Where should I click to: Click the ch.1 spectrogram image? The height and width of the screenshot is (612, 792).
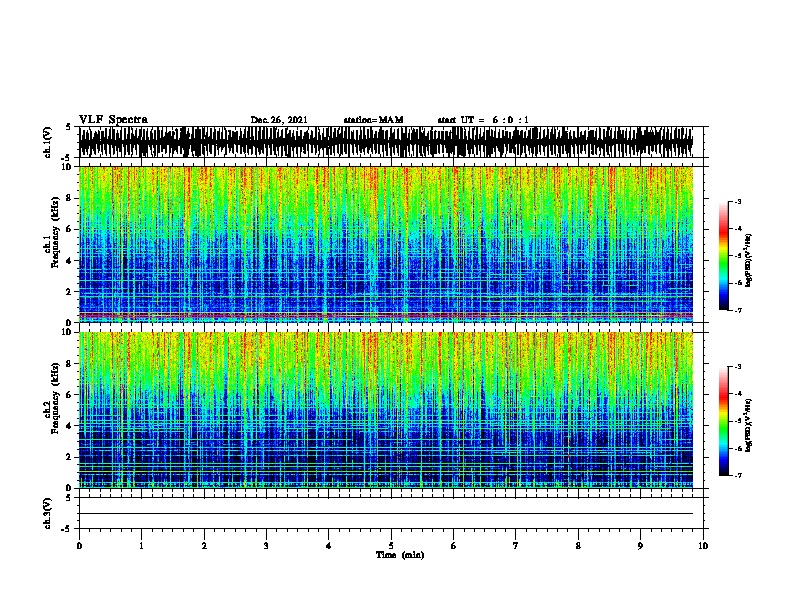tap(386, 244)
